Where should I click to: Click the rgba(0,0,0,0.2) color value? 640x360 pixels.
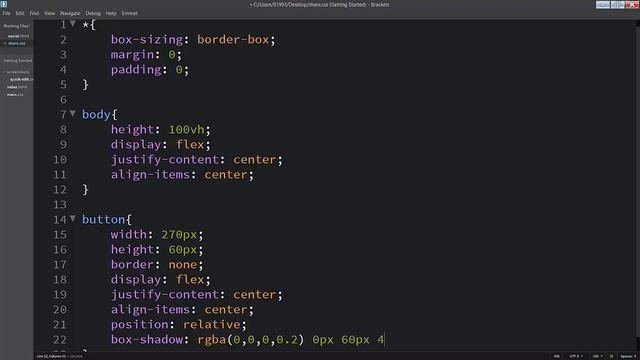pos(251,340)
